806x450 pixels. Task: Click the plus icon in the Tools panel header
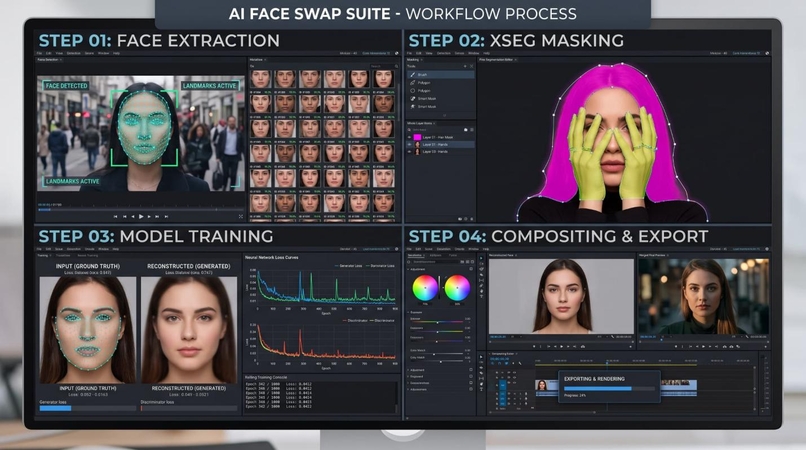[x=465, y=66]
